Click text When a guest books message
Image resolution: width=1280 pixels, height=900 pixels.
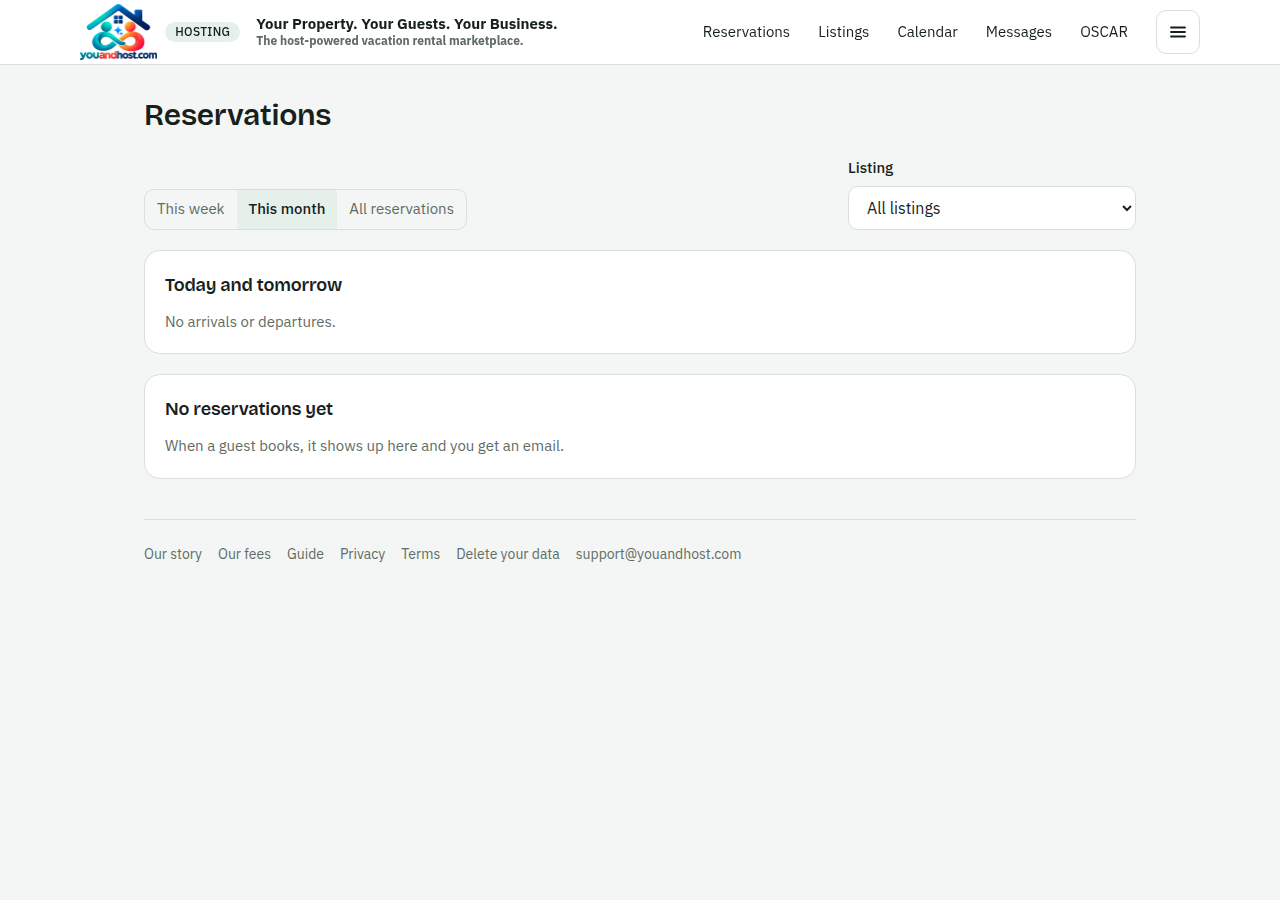(364, 446)
